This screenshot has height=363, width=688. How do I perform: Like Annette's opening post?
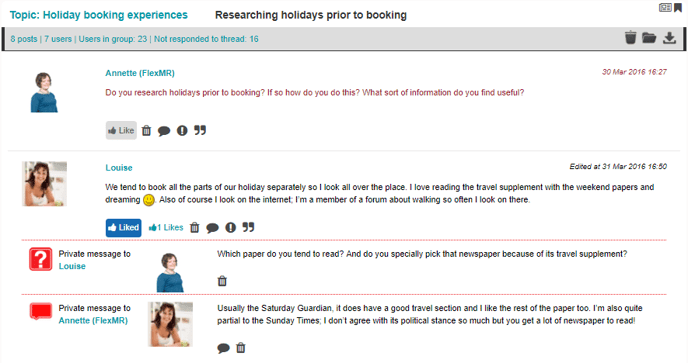tap(121, 130)
